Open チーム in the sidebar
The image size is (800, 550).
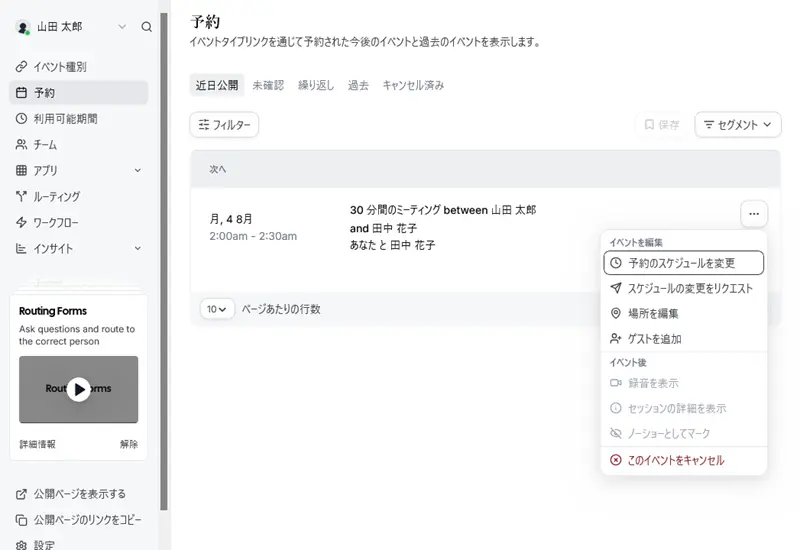pyautogui.click(x=79, y=145)
